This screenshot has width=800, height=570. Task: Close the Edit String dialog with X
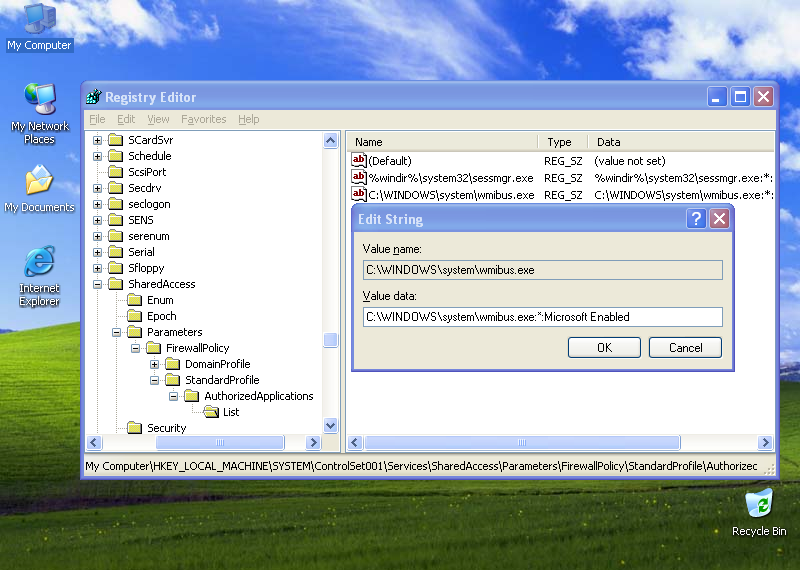[x=719, y=219]
